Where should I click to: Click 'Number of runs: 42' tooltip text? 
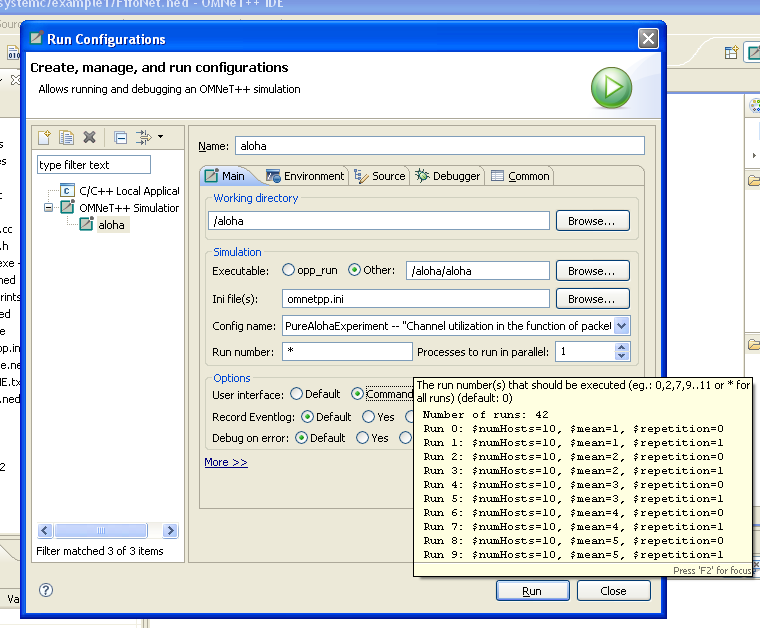(x=485, y=414)
